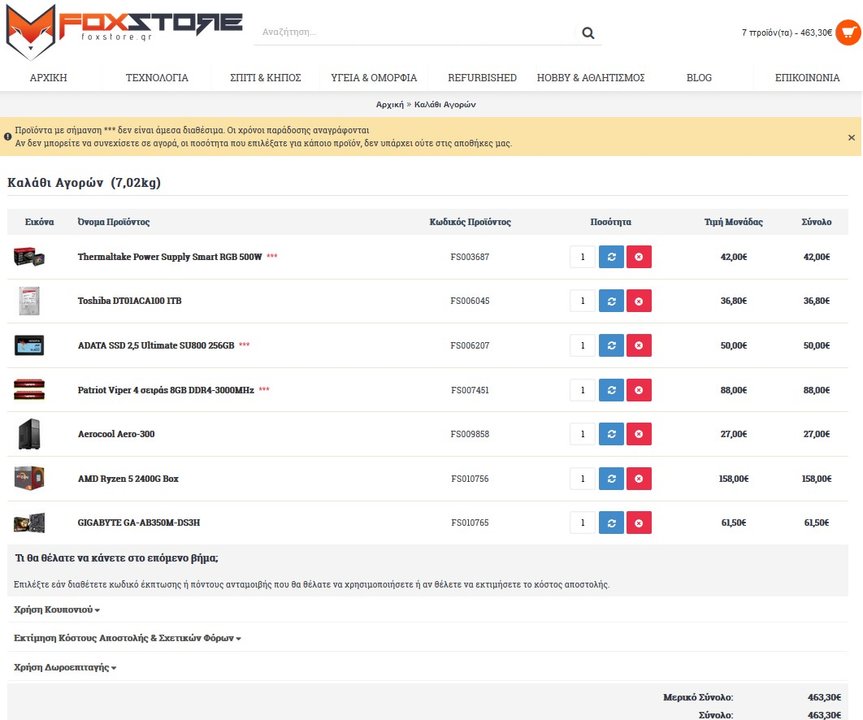Open GIGABYTE GA-AB350M-DS3H product link
Screen dimensions: 863x720
[139, 523]
